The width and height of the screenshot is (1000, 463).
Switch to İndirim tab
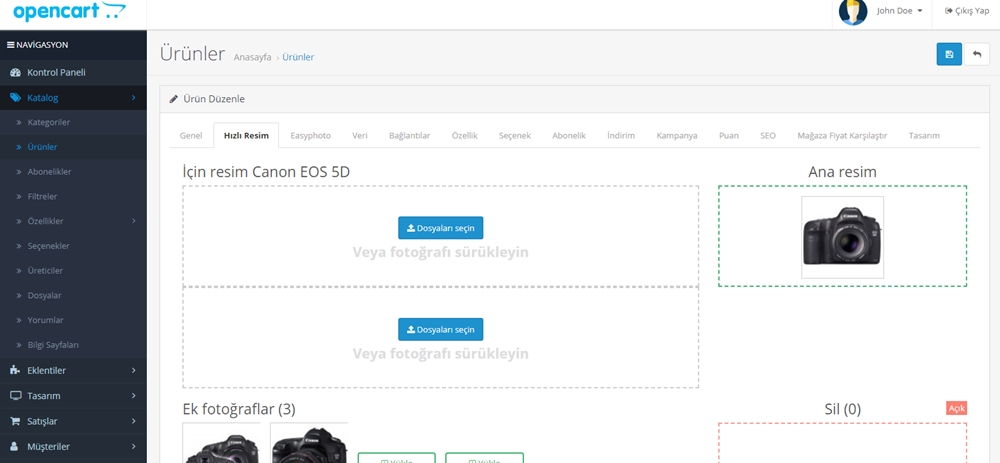coord(621,136)
